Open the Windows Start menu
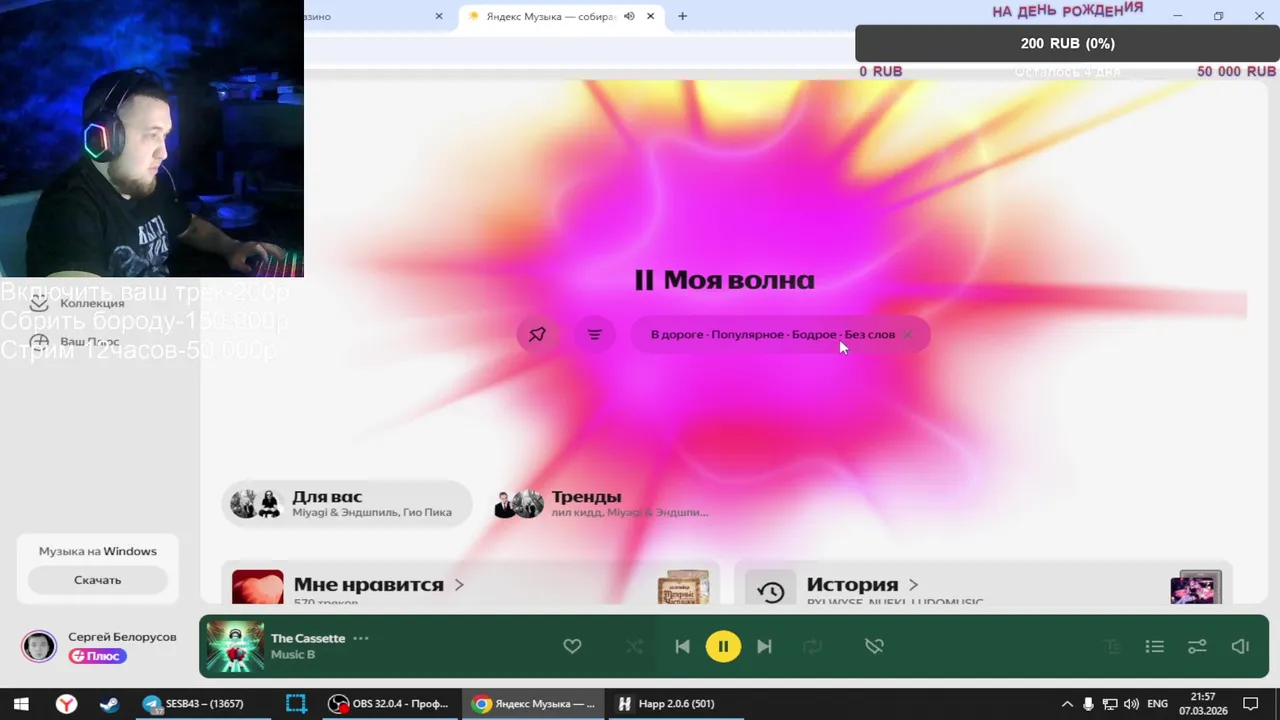 20,704
